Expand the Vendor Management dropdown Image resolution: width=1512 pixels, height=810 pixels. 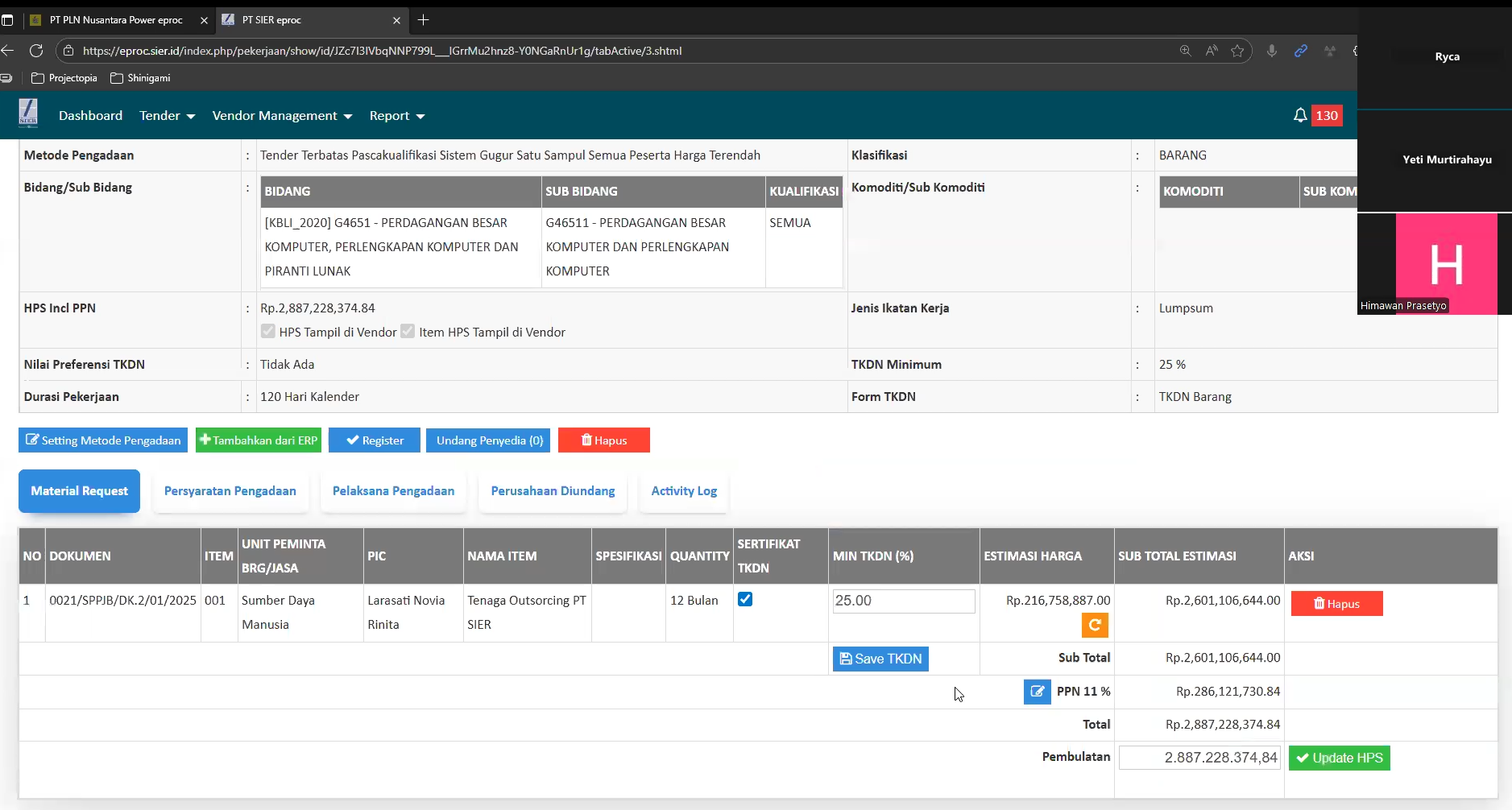click(x=282, y=116)
